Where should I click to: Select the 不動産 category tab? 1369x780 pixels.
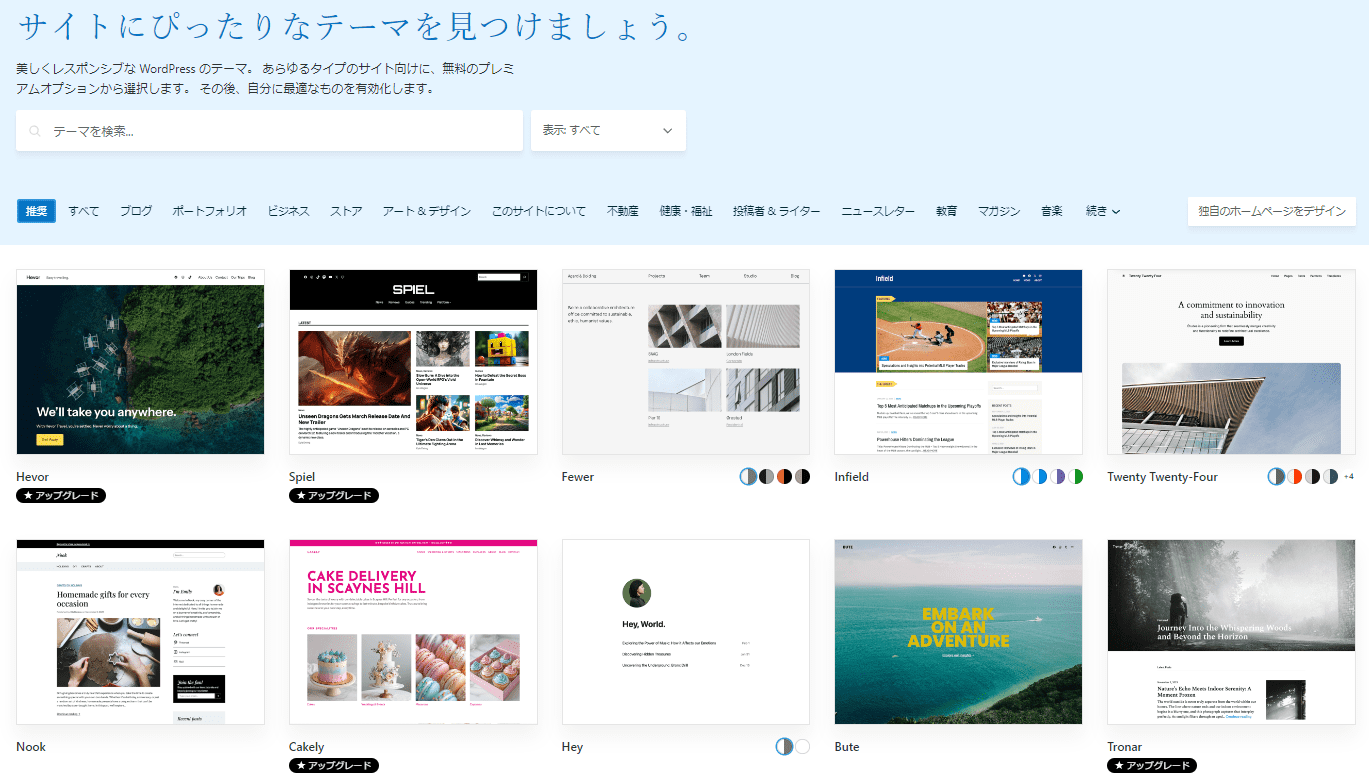click(x=623, y=211)
